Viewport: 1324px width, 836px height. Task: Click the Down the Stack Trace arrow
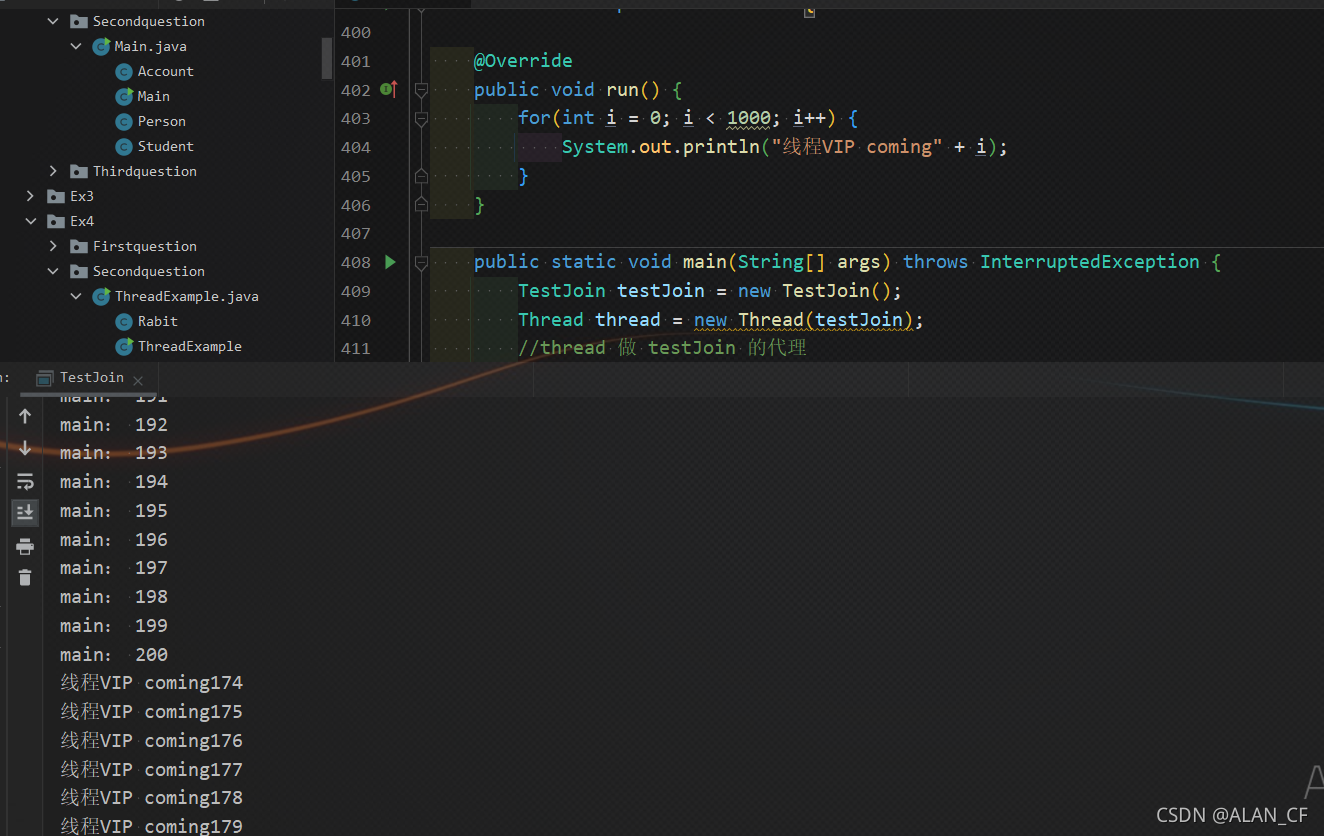(x=25, y=449)
